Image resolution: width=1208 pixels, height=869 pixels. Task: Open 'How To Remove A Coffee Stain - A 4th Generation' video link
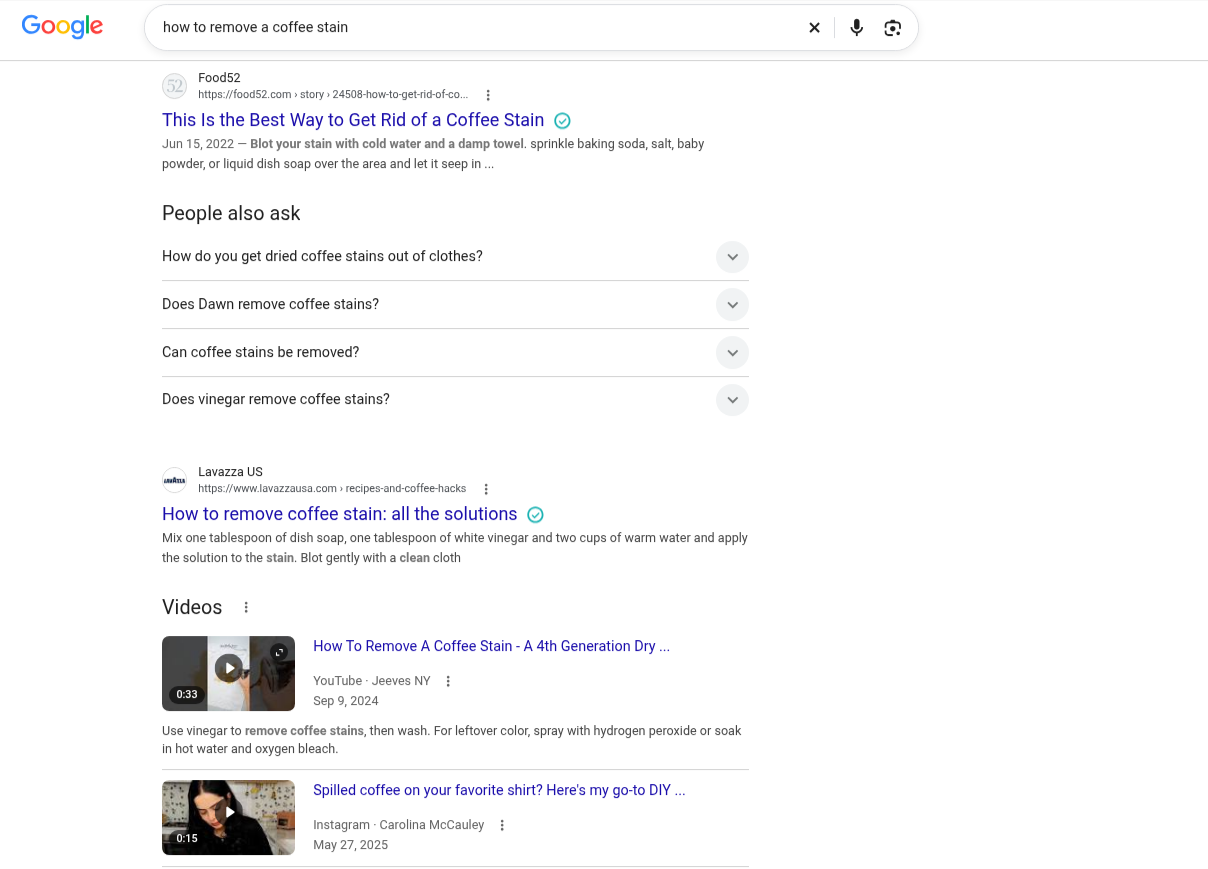(x=491, y=646)
